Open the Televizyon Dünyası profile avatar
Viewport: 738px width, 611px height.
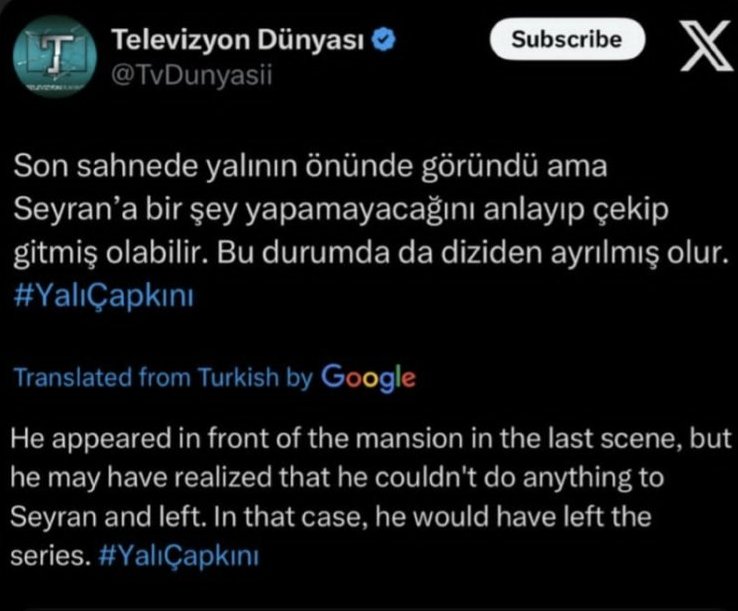click(55, 56)
